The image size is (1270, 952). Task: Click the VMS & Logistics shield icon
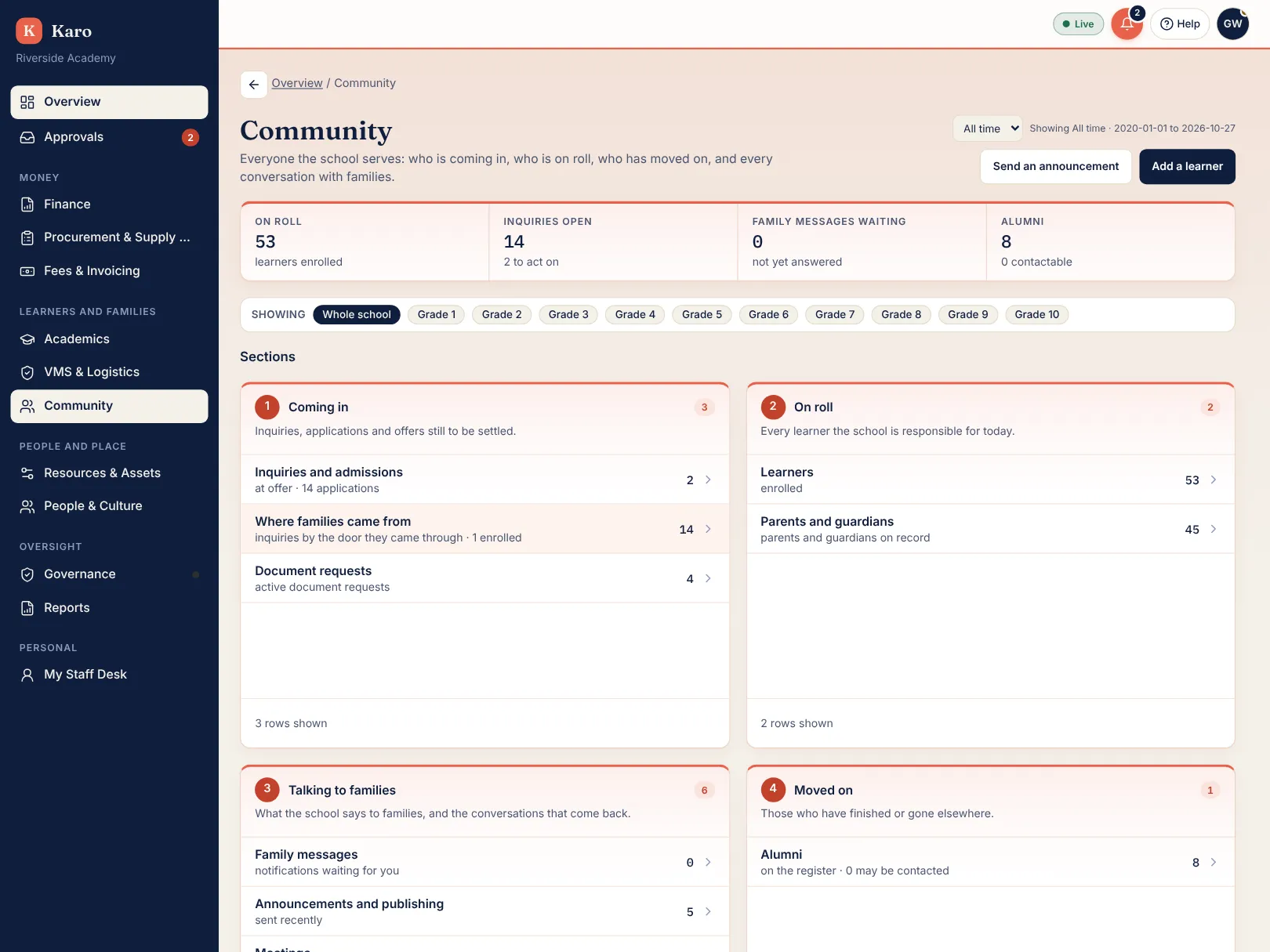click(x=27, y=372)
